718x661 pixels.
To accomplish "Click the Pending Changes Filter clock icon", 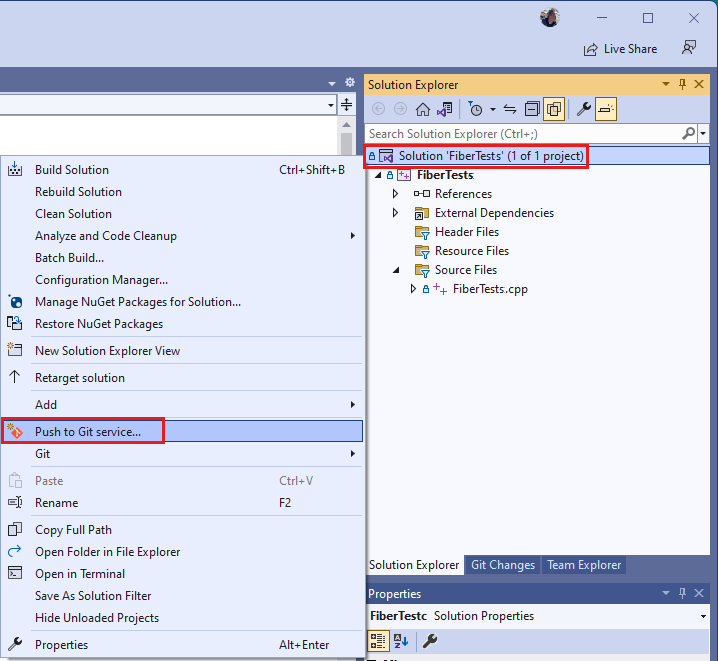I will pyautogui.click(x=475, y=109).
